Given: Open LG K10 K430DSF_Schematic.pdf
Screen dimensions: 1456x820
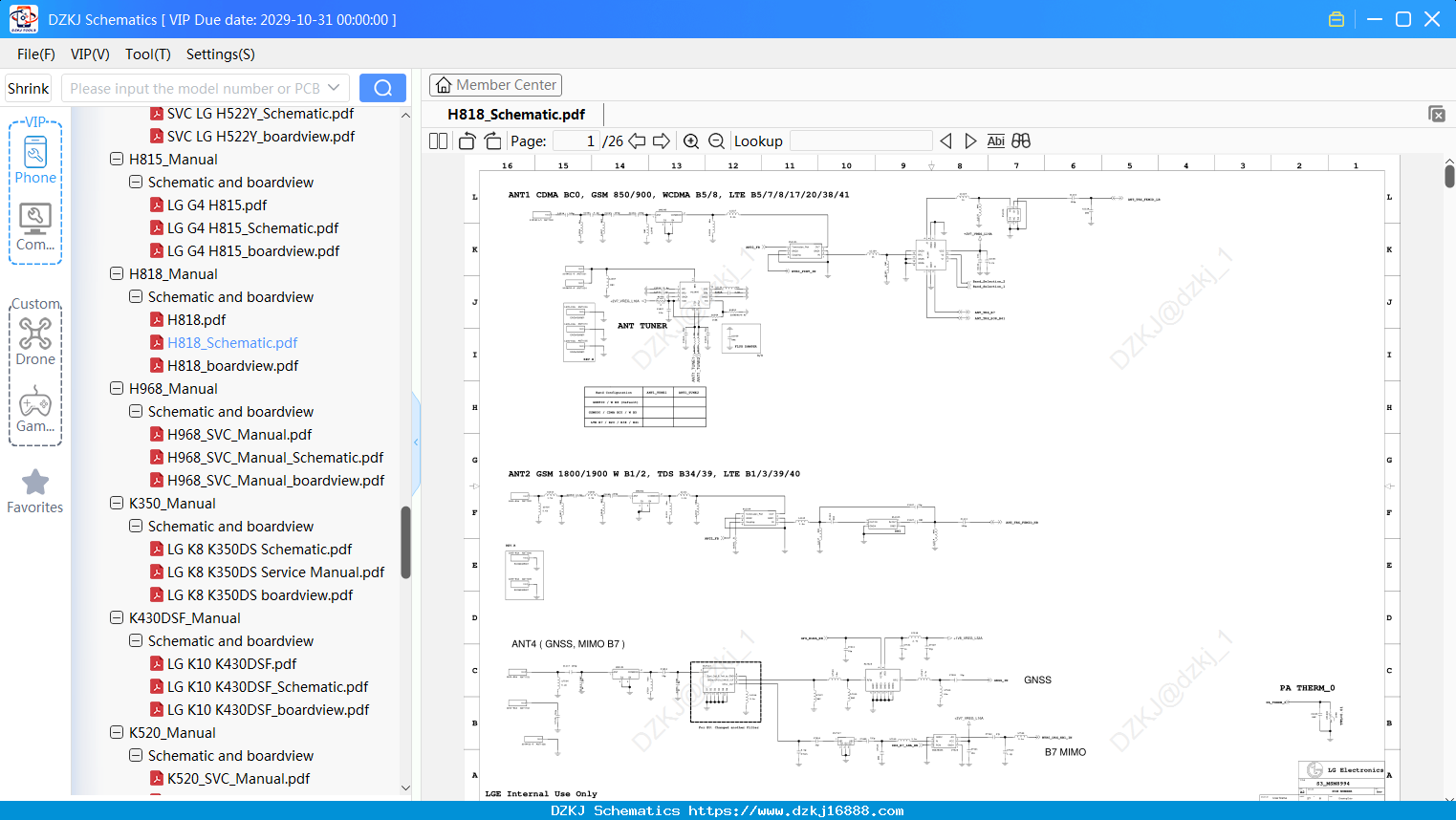Looking at the screenshot, I should [x=268, y=686].
